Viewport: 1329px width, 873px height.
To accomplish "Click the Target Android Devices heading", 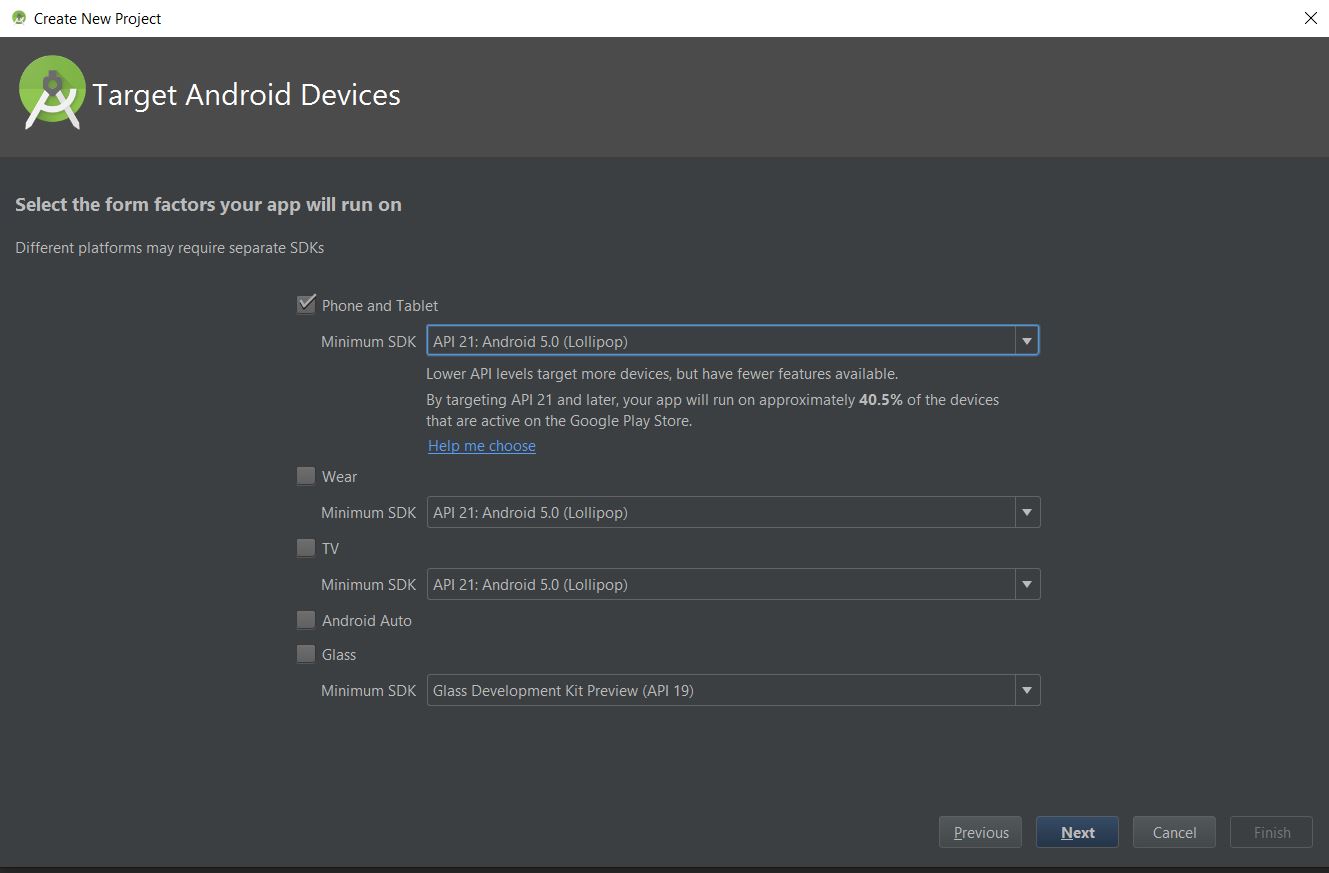I will coord(246,95).
